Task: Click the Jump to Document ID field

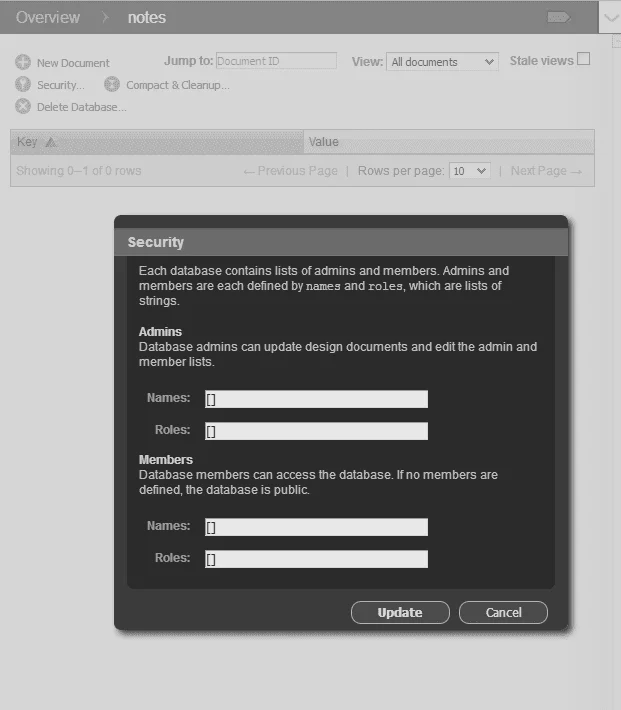Action: (276, 61)
